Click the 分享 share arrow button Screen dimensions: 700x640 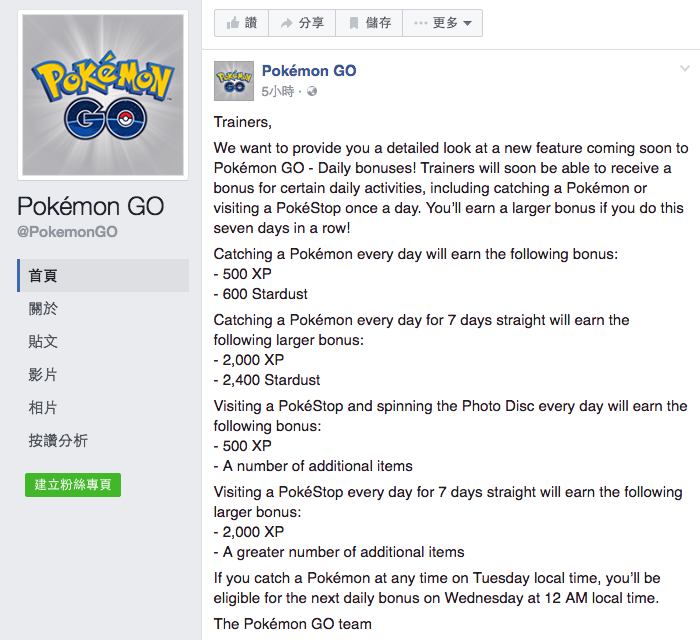click(x=301, y=23)
